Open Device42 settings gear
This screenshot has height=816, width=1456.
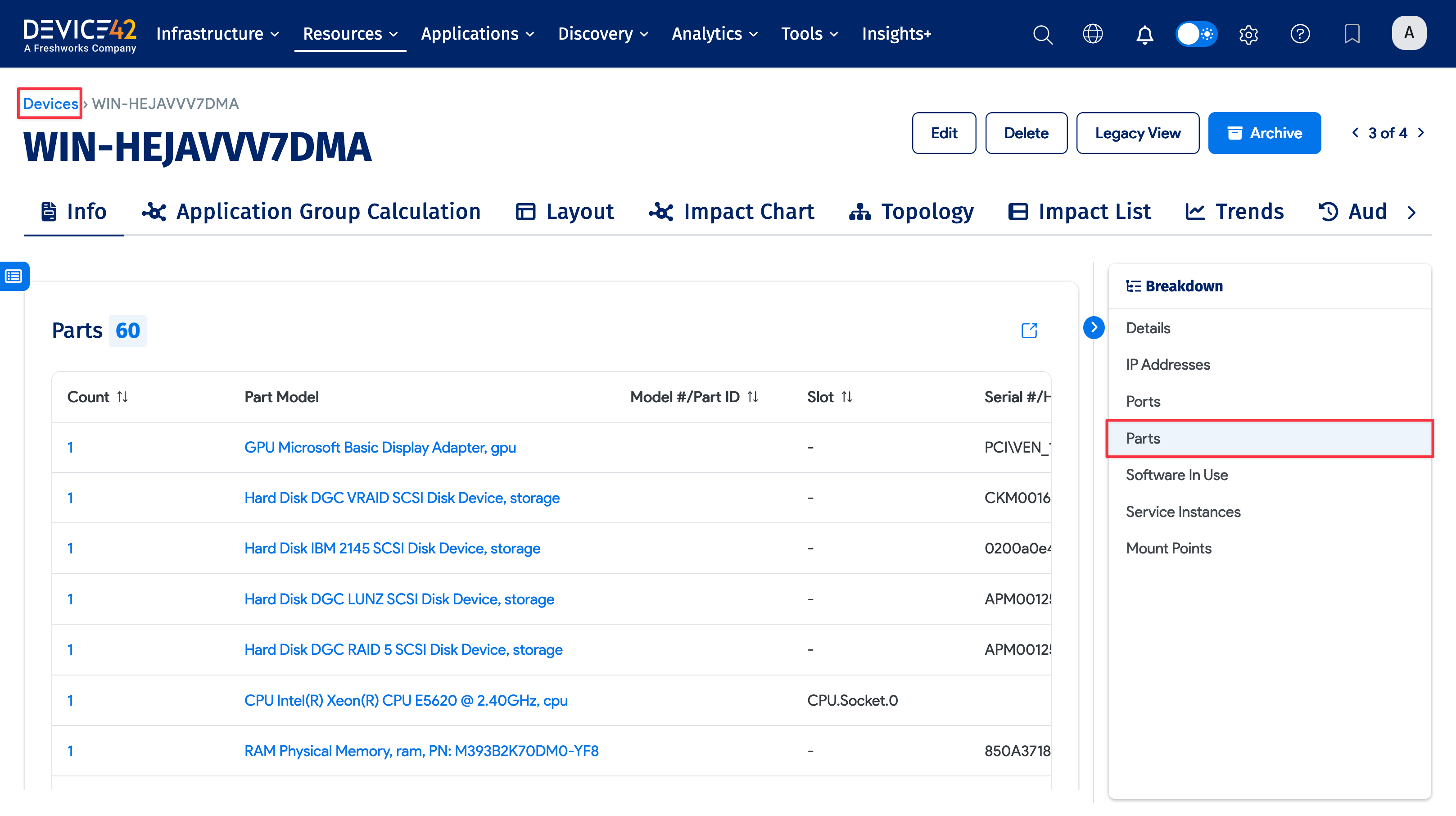click(x=1248, y=34)
